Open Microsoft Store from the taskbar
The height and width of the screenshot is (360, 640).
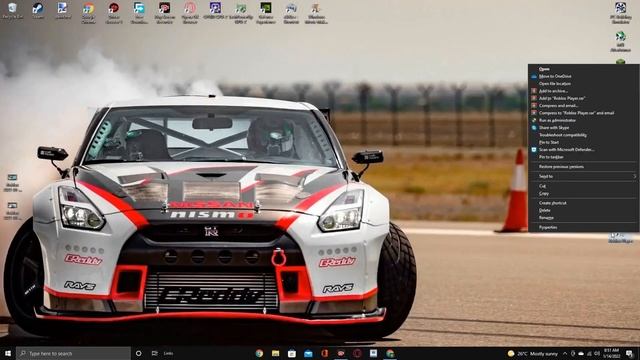(292, 353)
